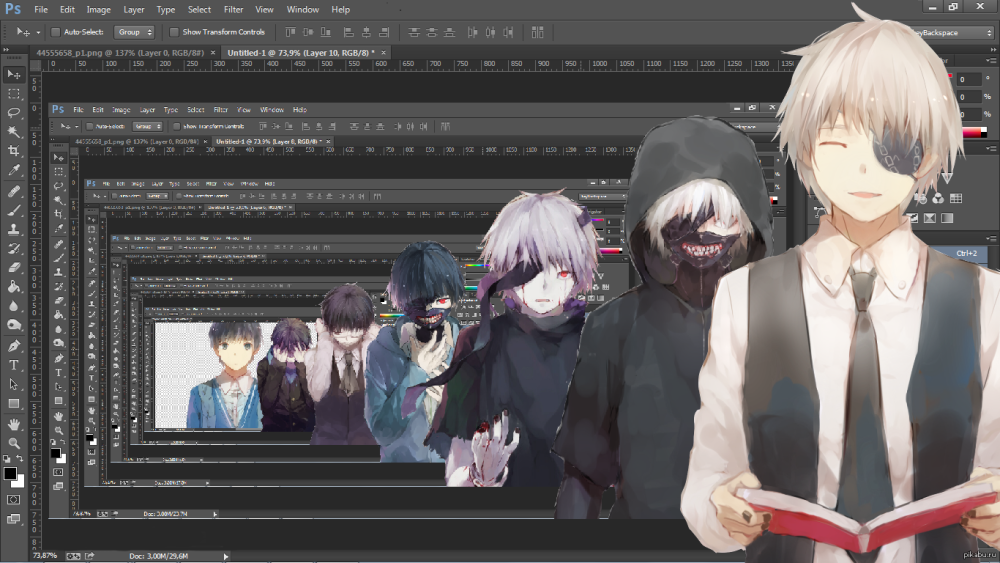Select the Clone Stamp tool
The image size is (1000, 563).
click(13, 230)
